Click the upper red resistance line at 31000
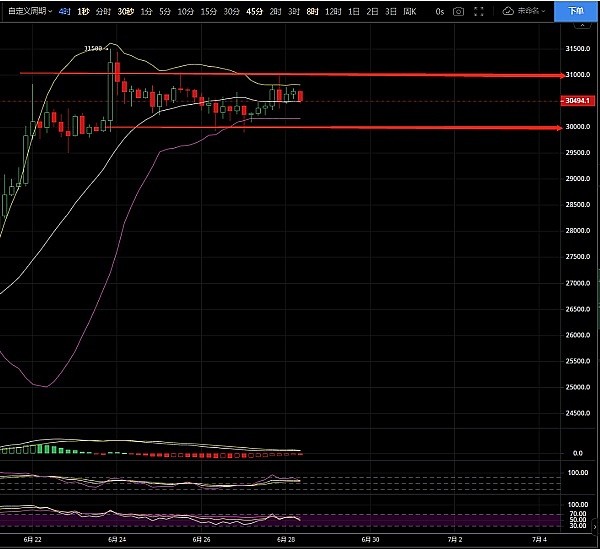600x549 pixels. 300,74
